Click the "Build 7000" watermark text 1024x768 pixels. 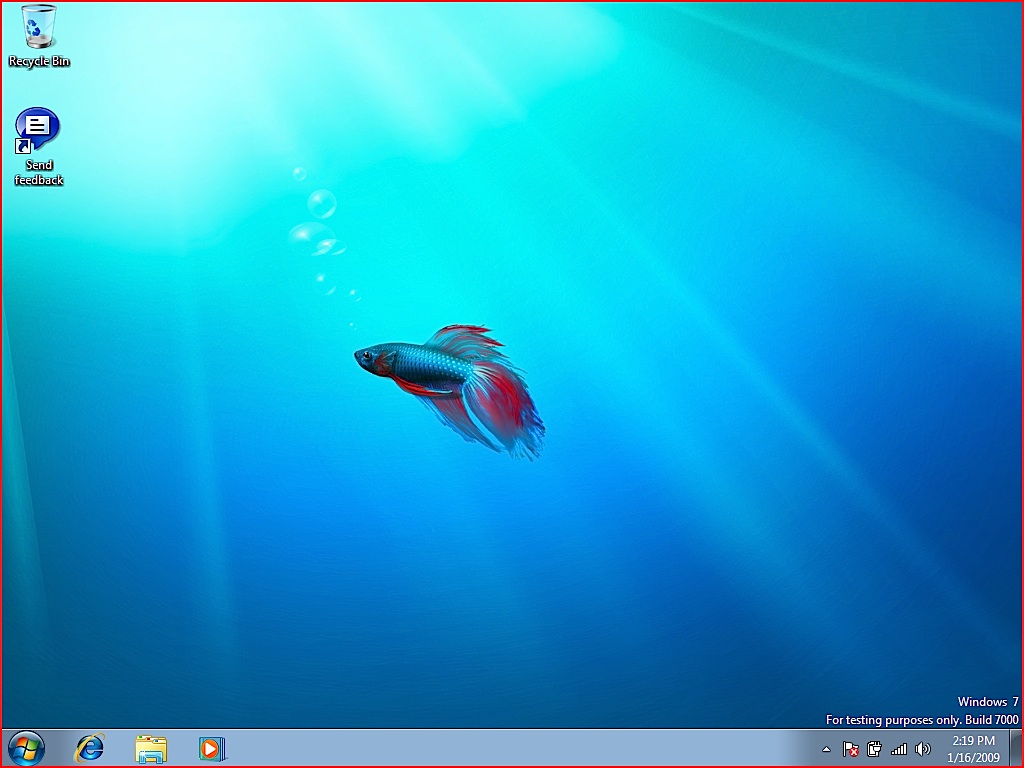click(x=991, y=720)
